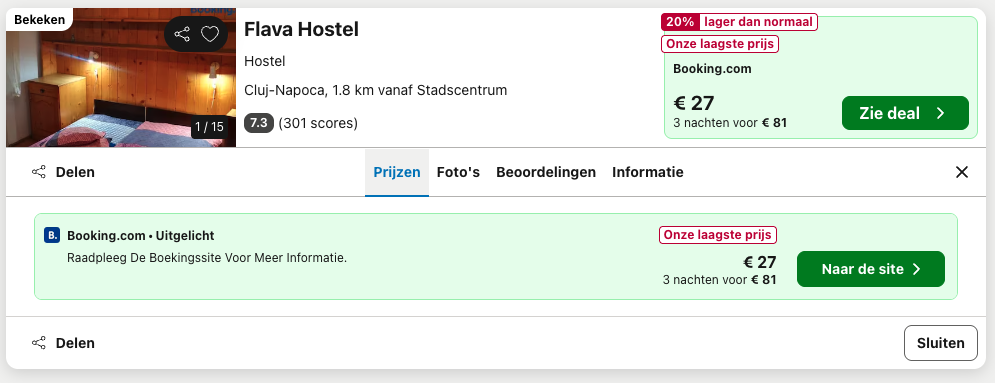
Task: Open the hostel room photo thumbnail
Action: [x=121, y=77]
